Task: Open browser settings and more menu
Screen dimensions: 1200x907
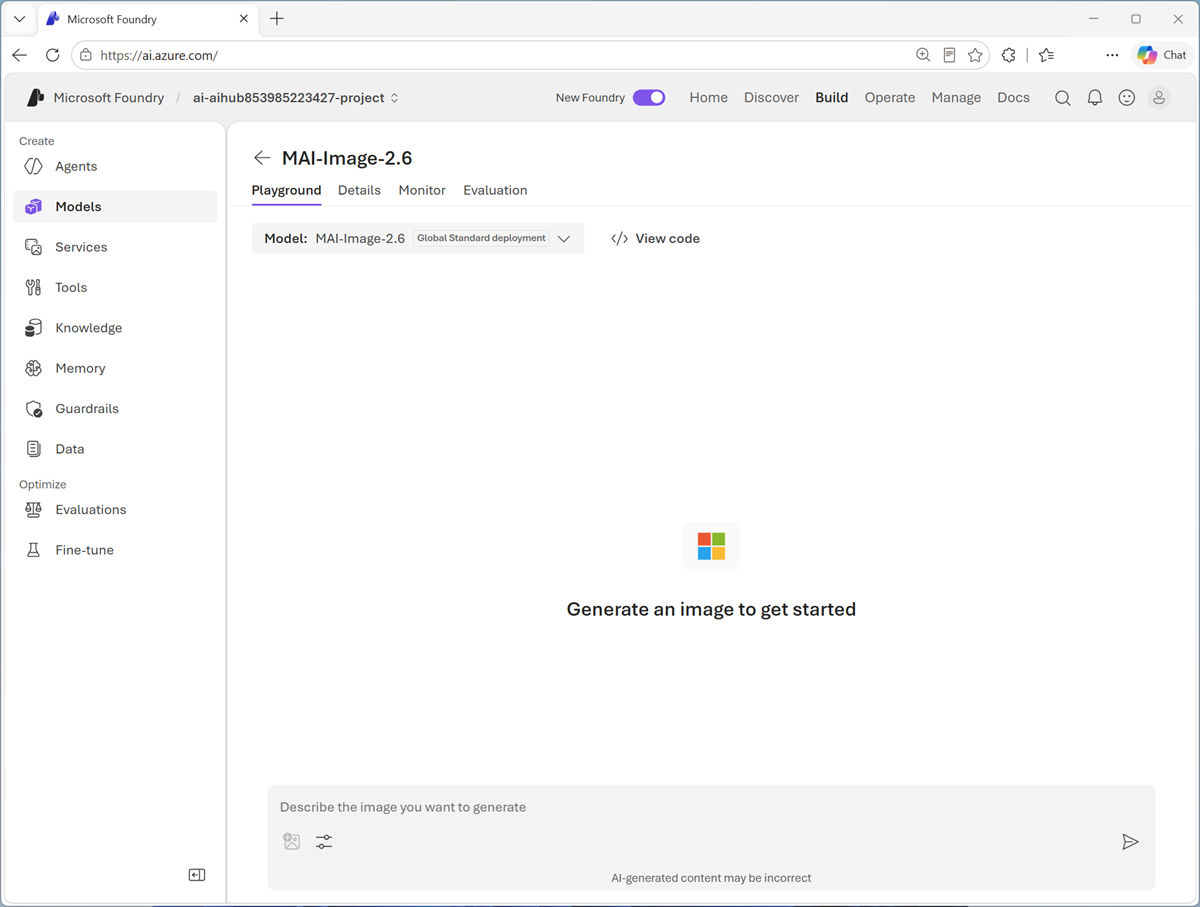Action: 1112,55
